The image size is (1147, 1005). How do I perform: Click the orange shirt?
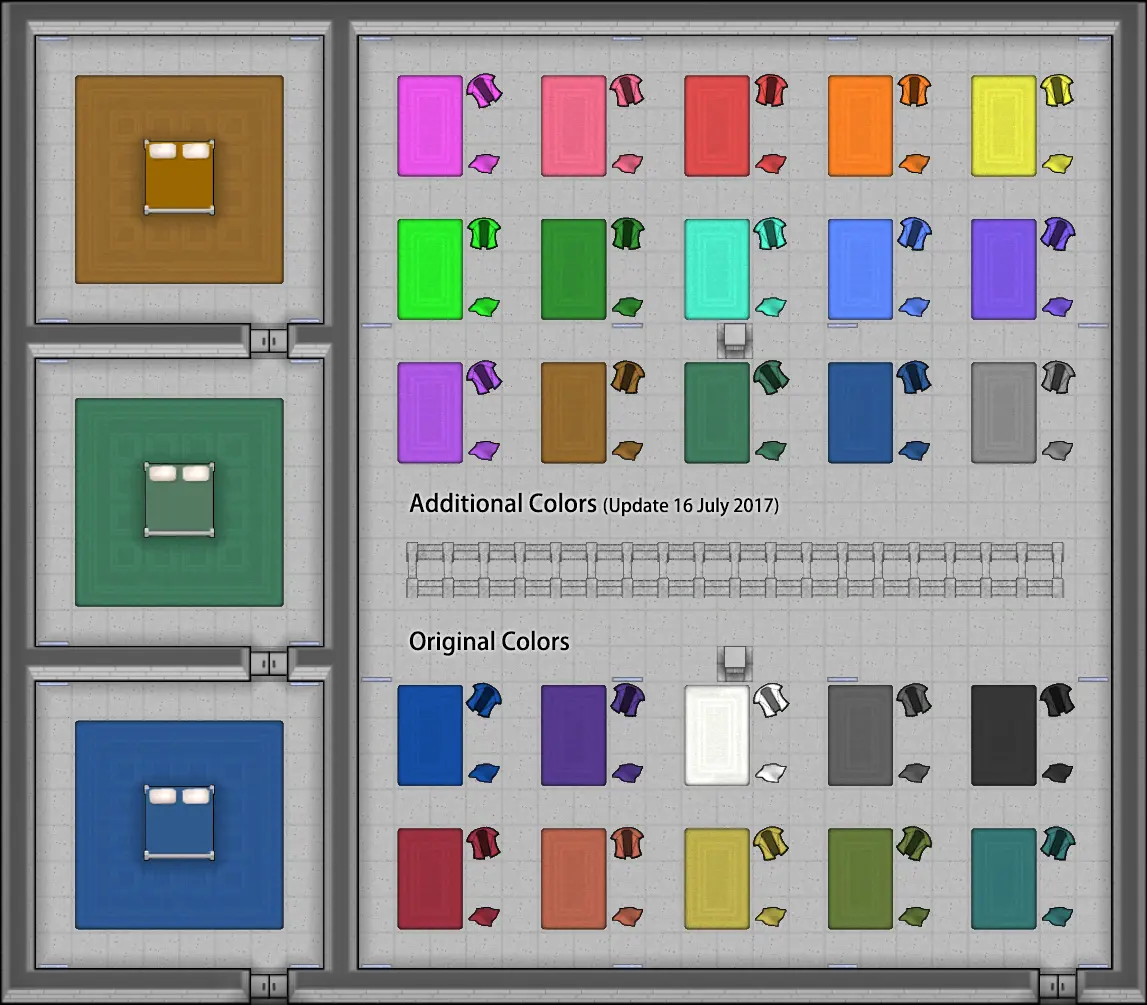point(914,91)
